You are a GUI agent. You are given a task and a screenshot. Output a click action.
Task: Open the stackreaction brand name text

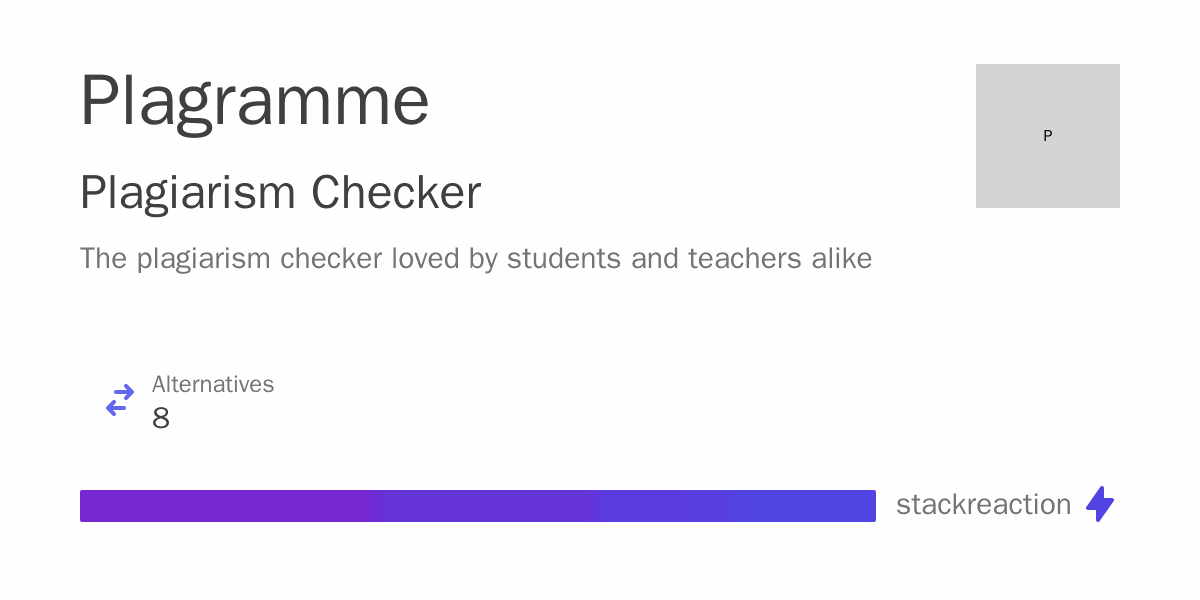[984, 505]
